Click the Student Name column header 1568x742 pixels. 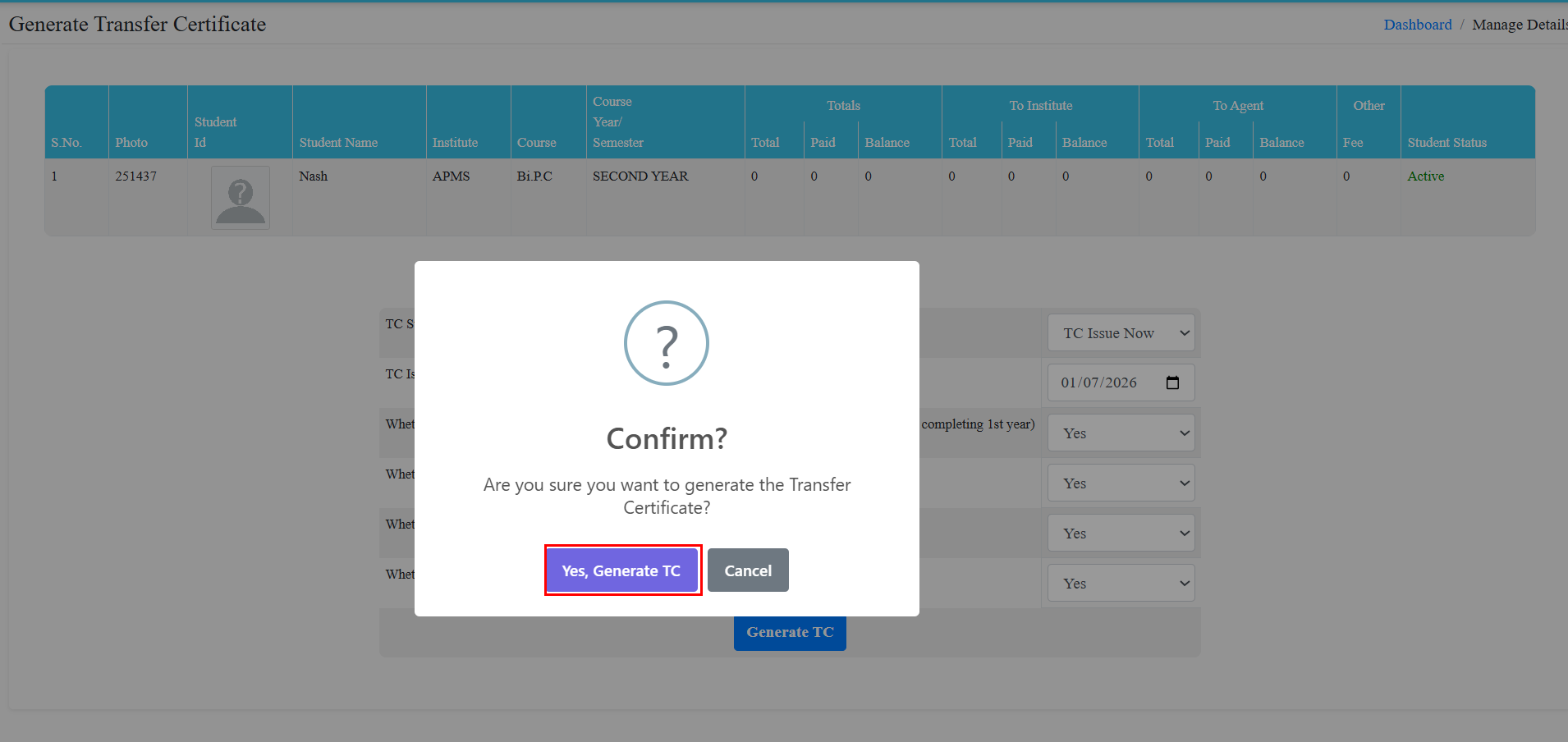[x=338, y=143]
